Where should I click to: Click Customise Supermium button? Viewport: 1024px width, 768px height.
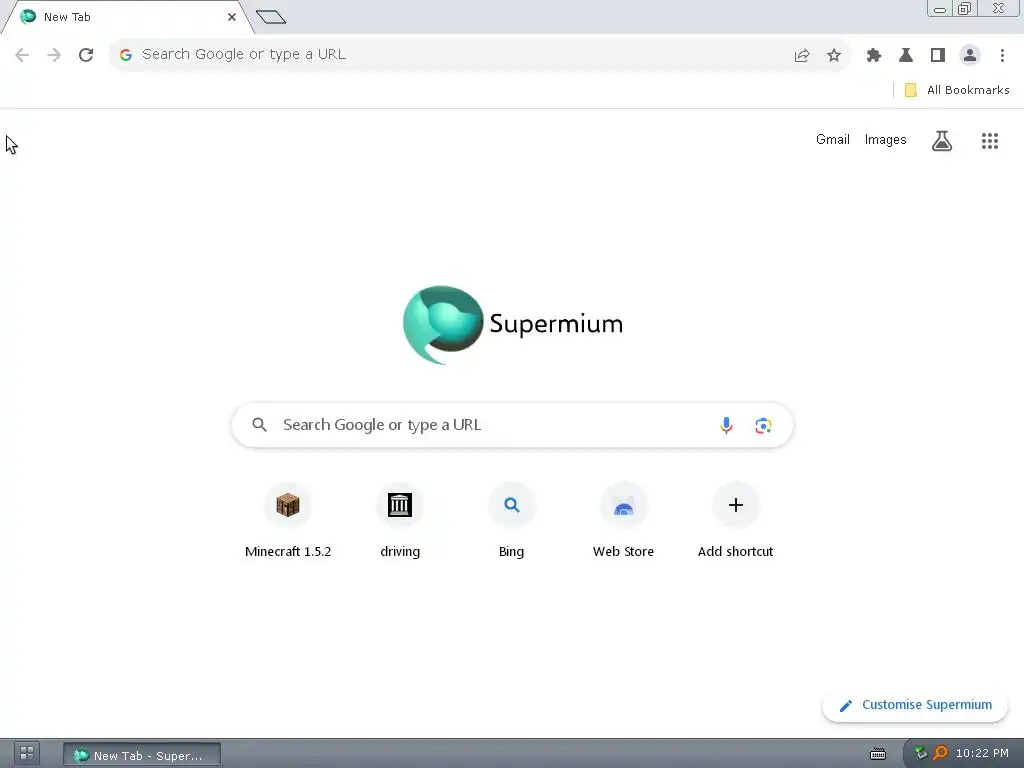coord(915,705)
